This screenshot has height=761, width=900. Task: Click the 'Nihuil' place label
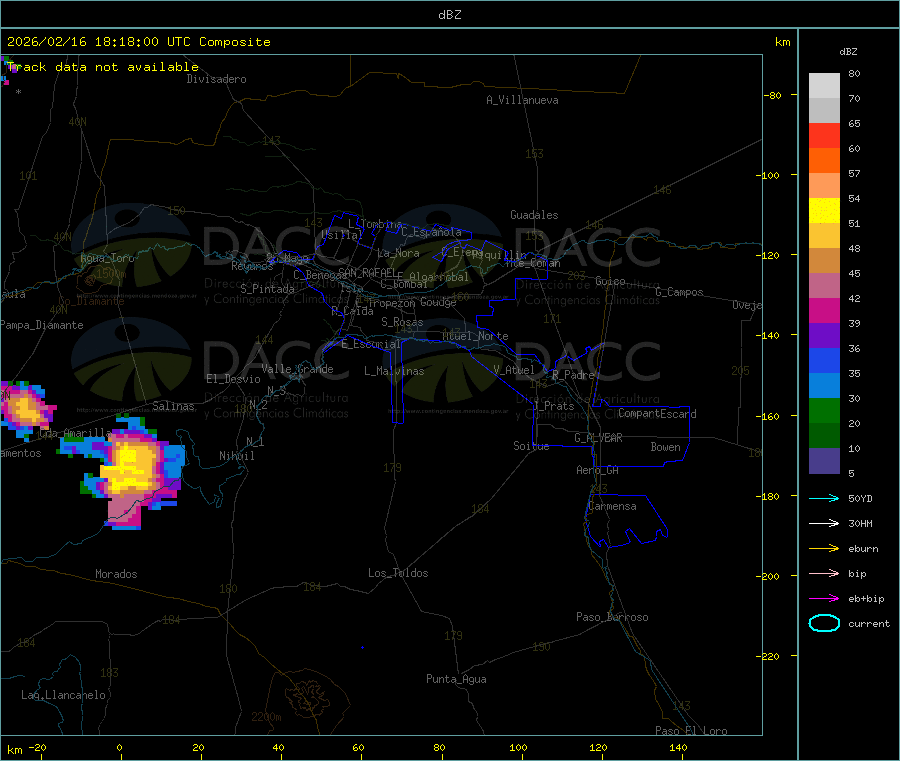click(236, 456)
